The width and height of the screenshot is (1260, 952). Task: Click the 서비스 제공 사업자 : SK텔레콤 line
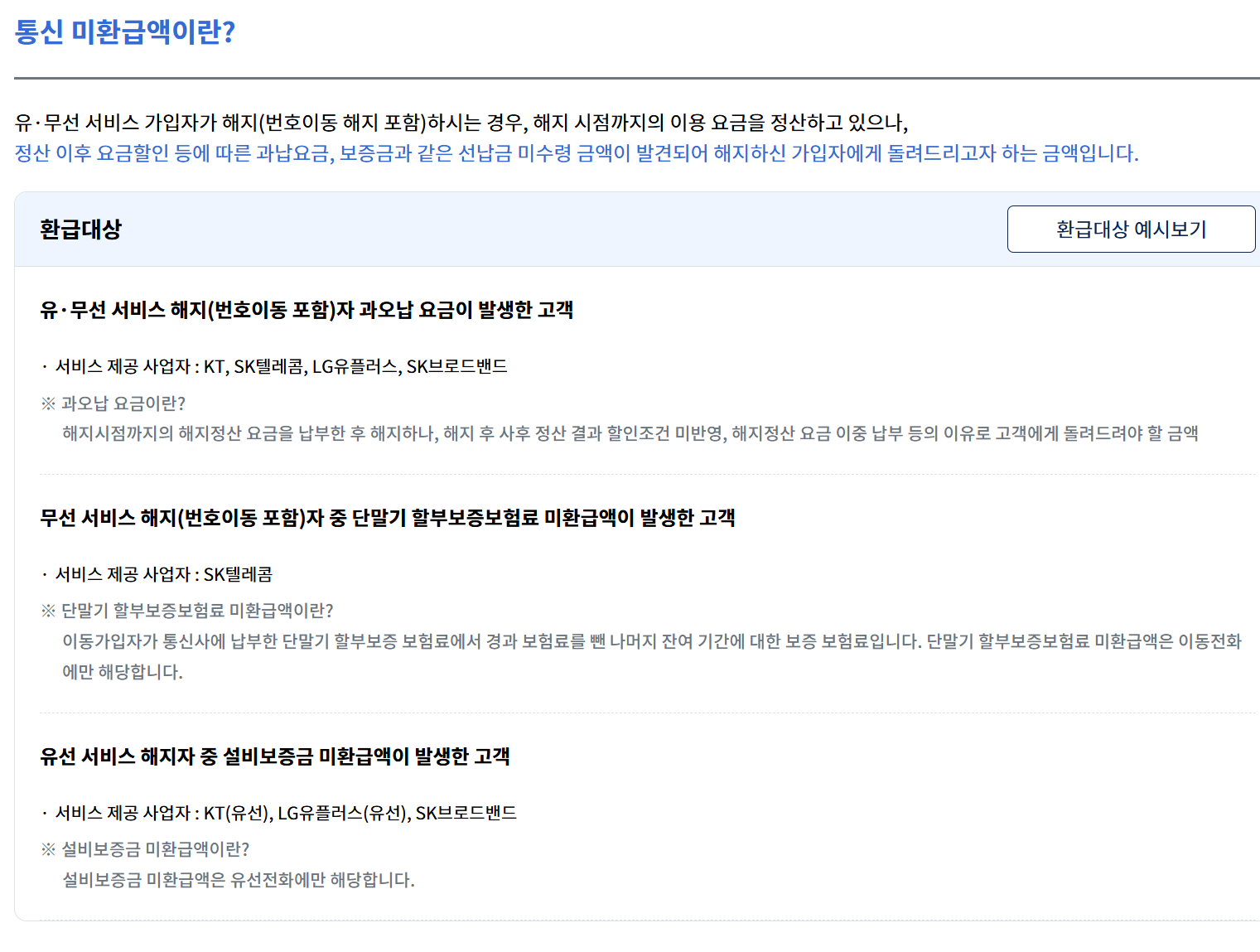164,573
